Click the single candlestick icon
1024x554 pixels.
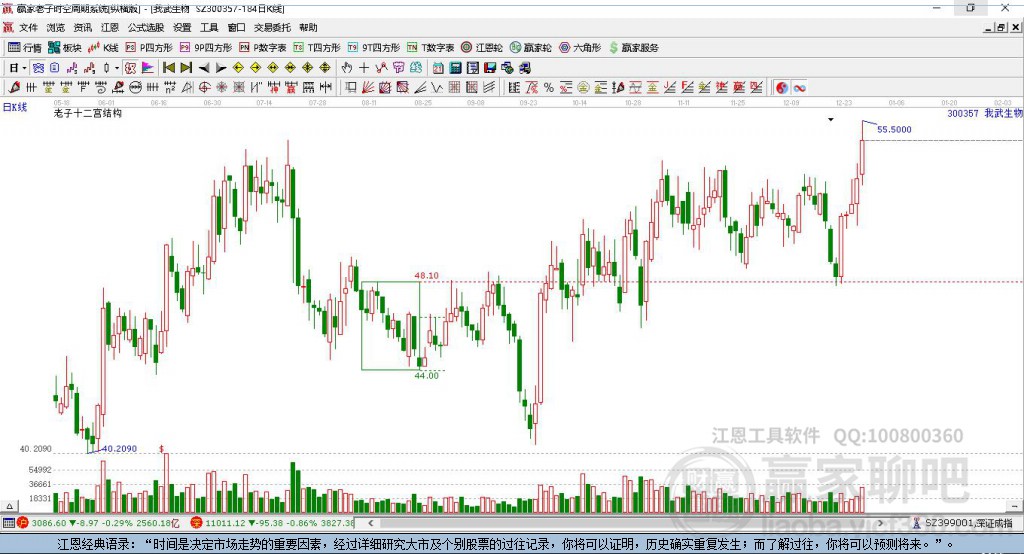[x=106, y=68]
